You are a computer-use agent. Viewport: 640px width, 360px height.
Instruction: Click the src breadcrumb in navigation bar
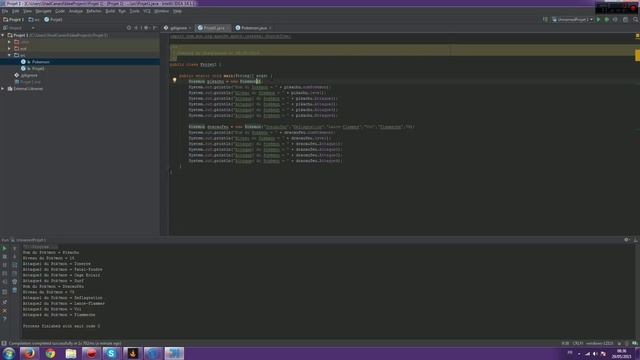[x=34, y=20]
